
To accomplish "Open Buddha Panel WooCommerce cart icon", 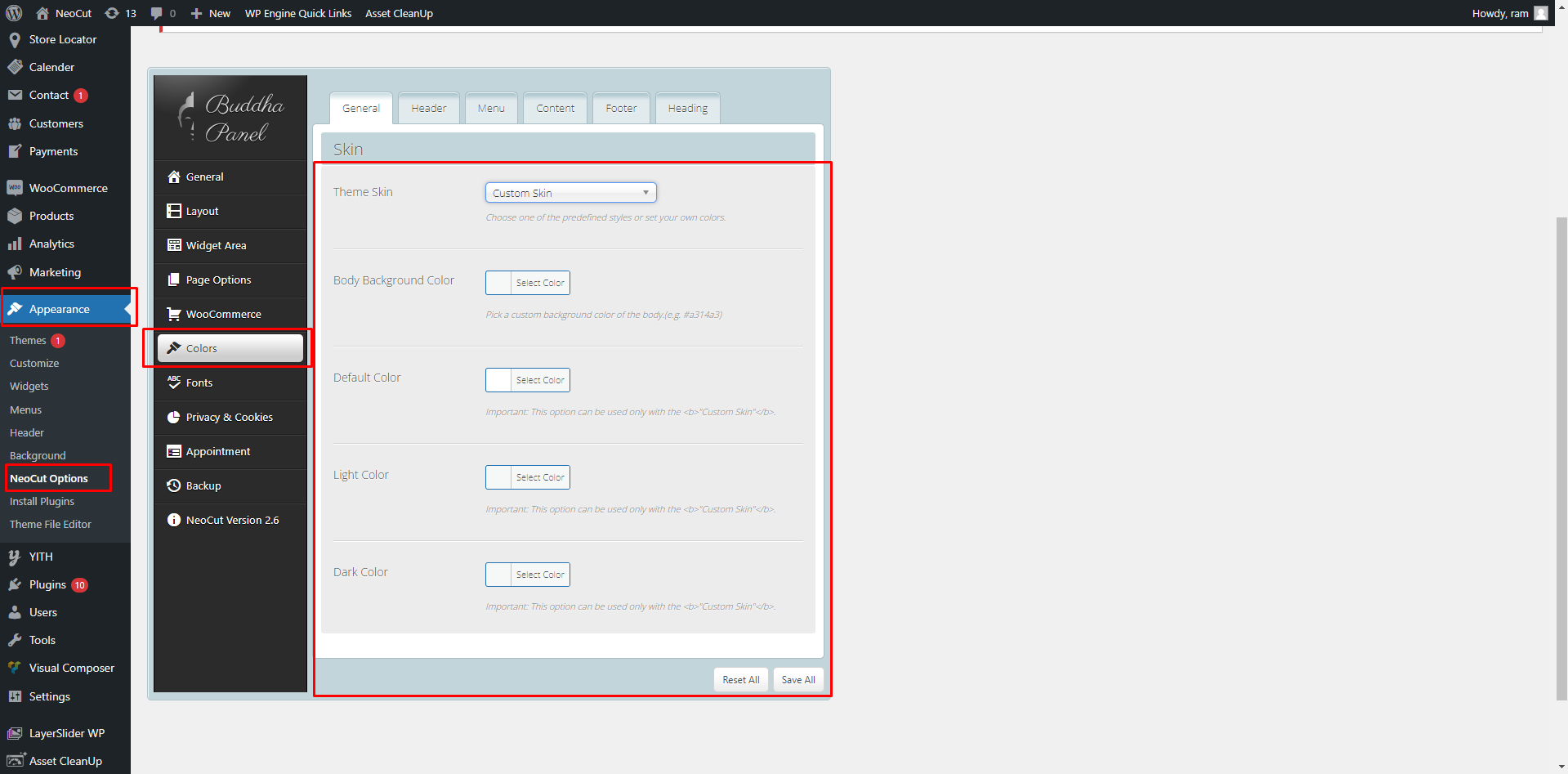I will pos(173,314).
